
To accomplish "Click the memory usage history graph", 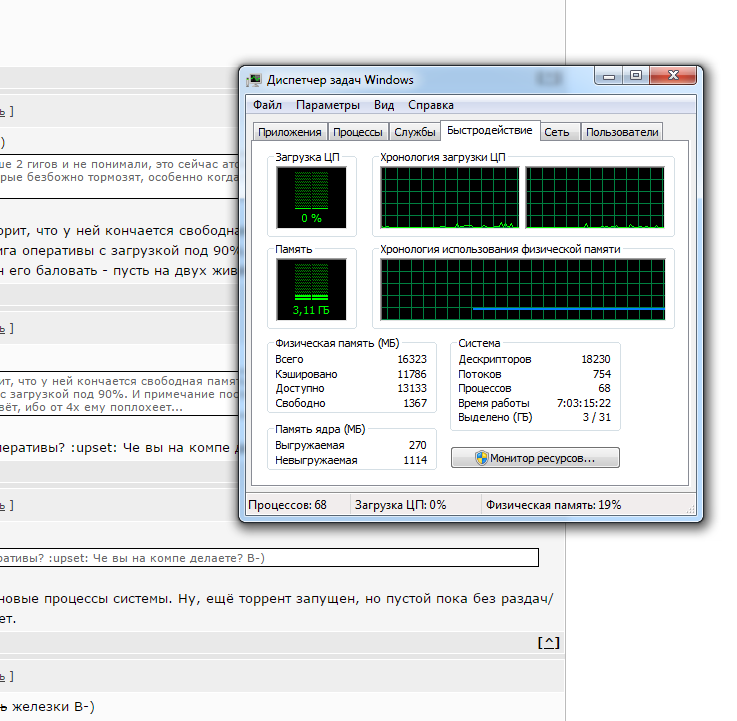I will tap(523, 290).
